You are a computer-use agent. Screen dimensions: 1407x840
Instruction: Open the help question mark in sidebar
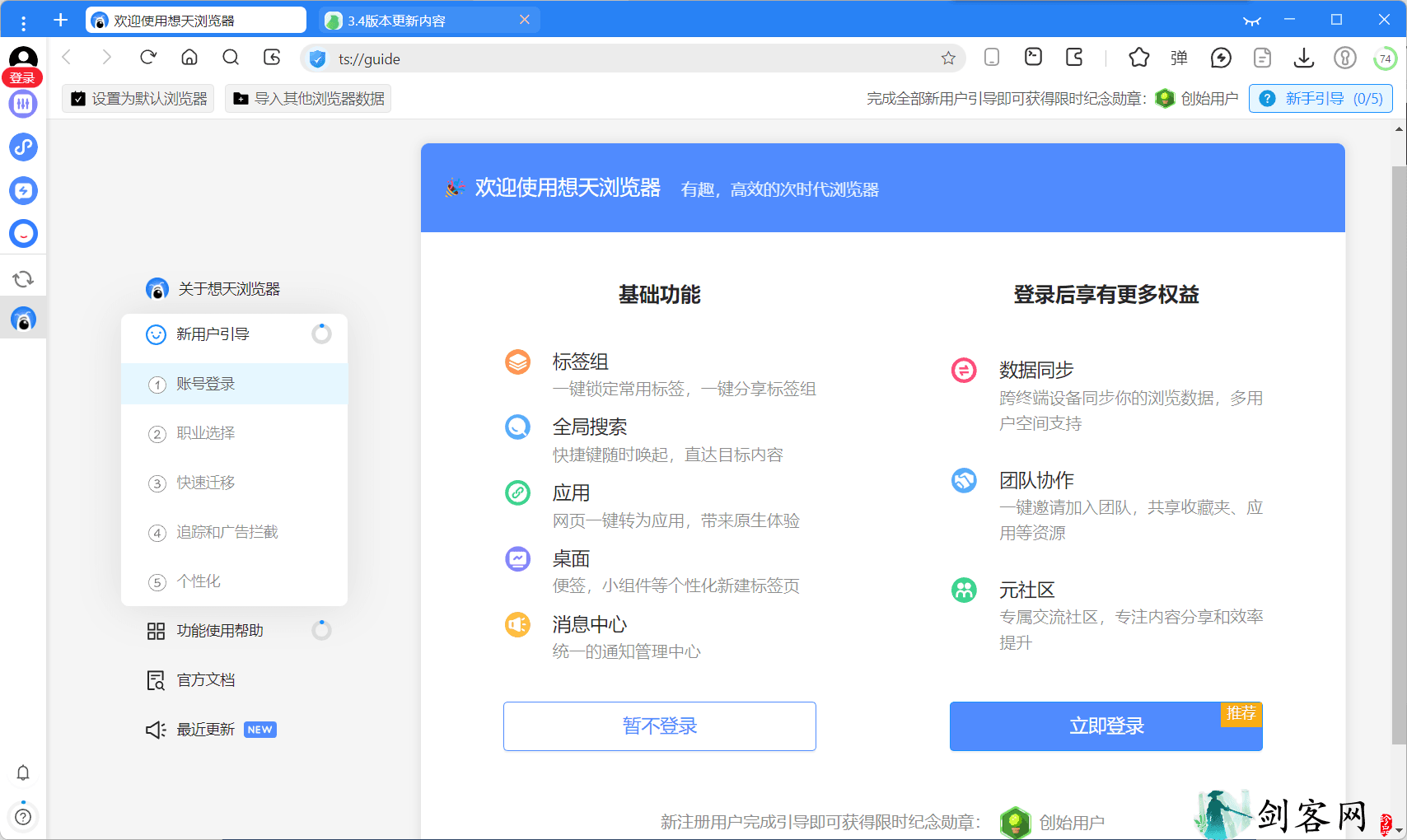23,817
